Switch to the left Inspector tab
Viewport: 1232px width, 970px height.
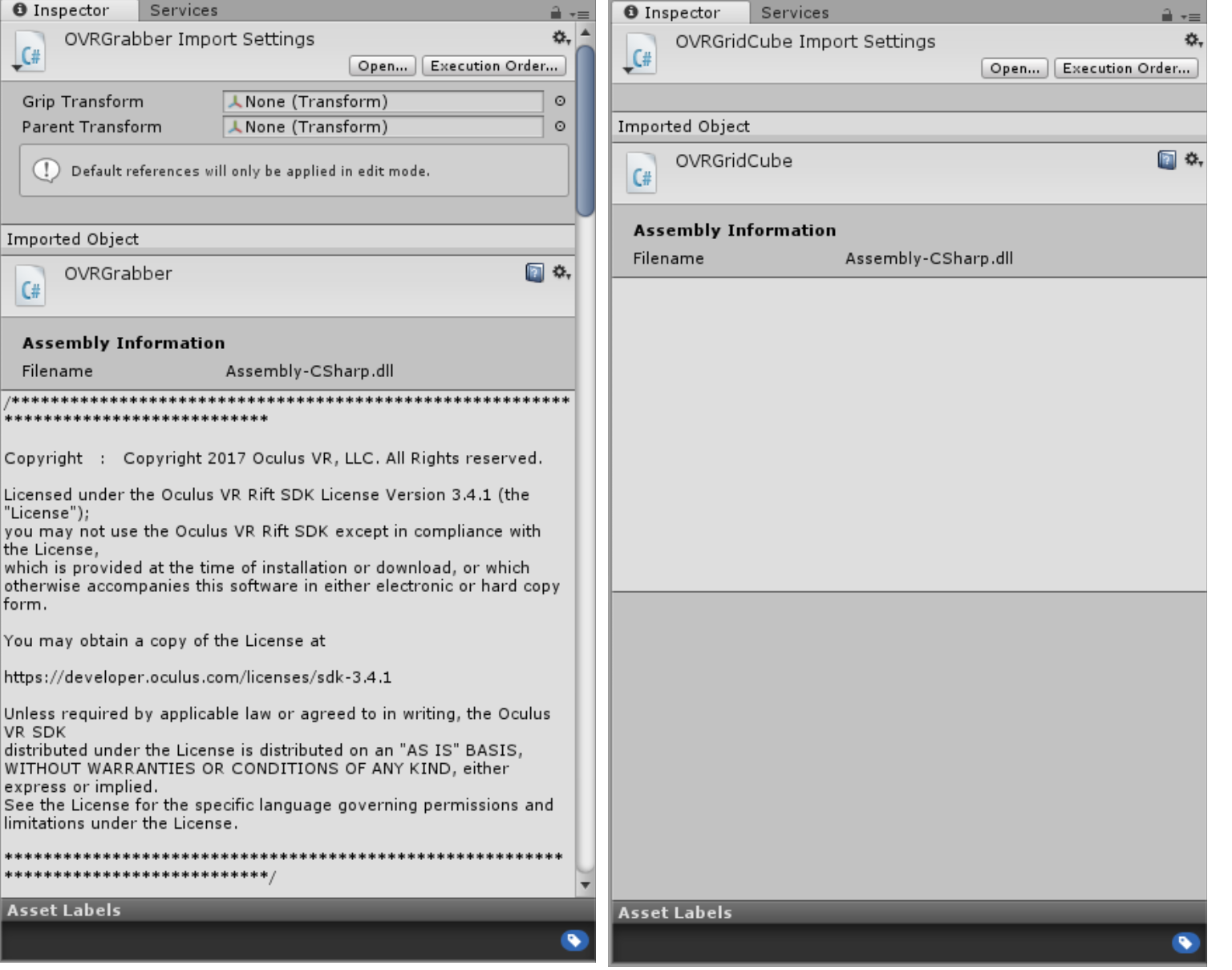tap(69, 10)
